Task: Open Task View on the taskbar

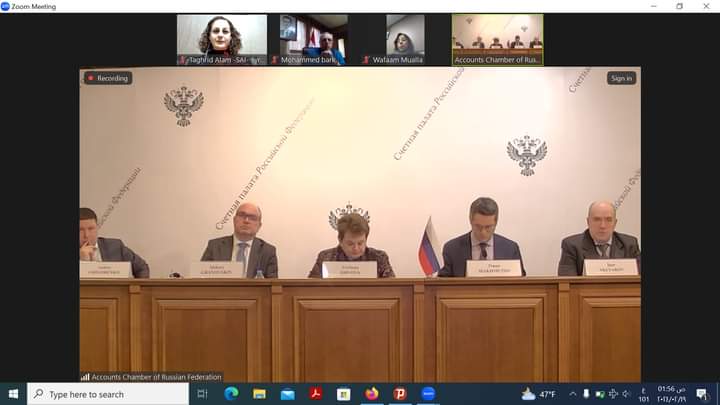Action: click(x=202, y=394)
